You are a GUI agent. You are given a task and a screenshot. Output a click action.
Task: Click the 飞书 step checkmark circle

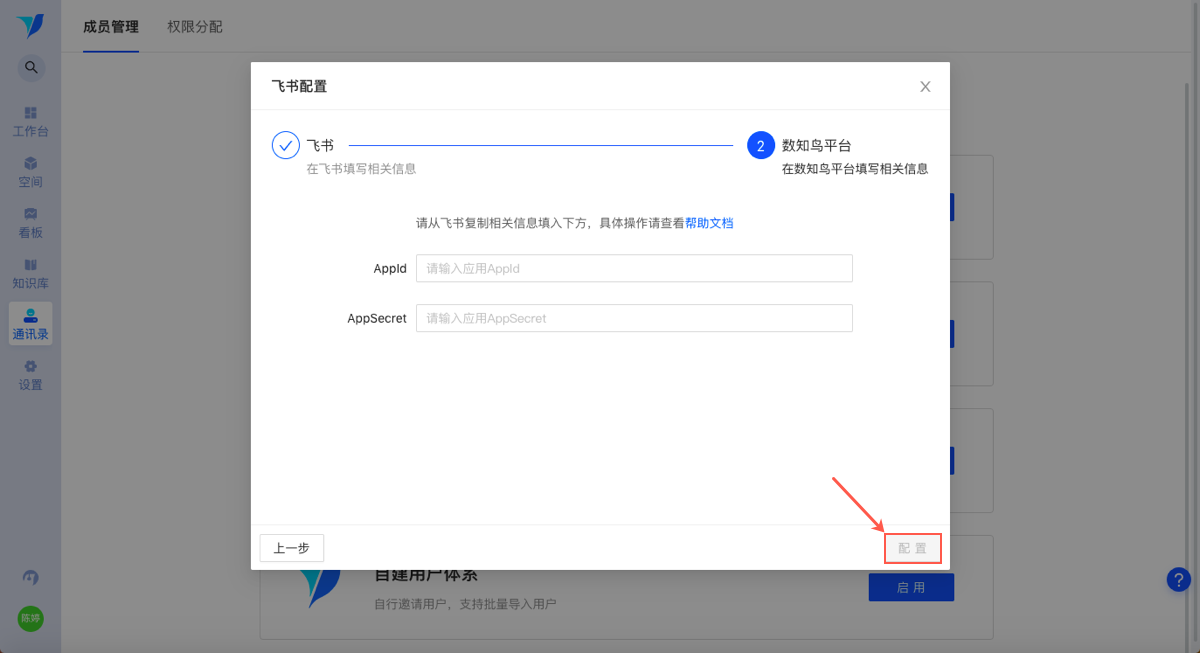[x=286, y=145]
